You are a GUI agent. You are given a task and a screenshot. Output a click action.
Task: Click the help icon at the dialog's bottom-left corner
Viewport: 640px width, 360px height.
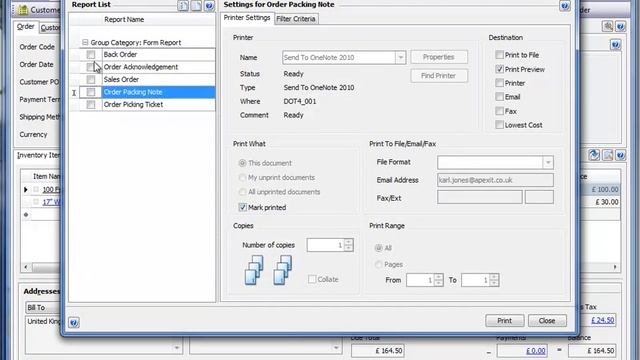click(x=73, y=322)
